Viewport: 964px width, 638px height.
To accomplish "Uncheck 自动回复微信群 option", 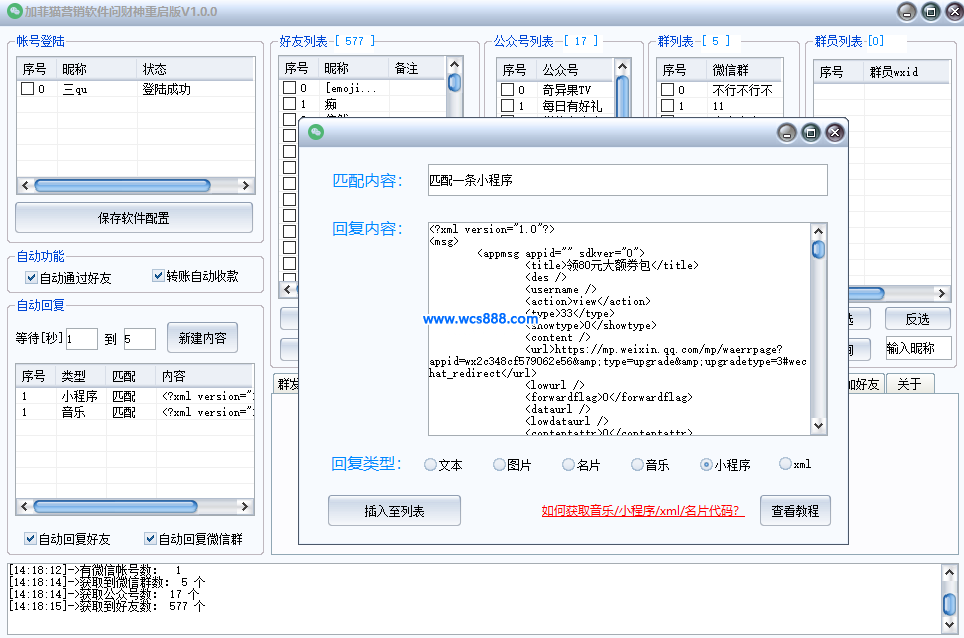I will [151, 539].
